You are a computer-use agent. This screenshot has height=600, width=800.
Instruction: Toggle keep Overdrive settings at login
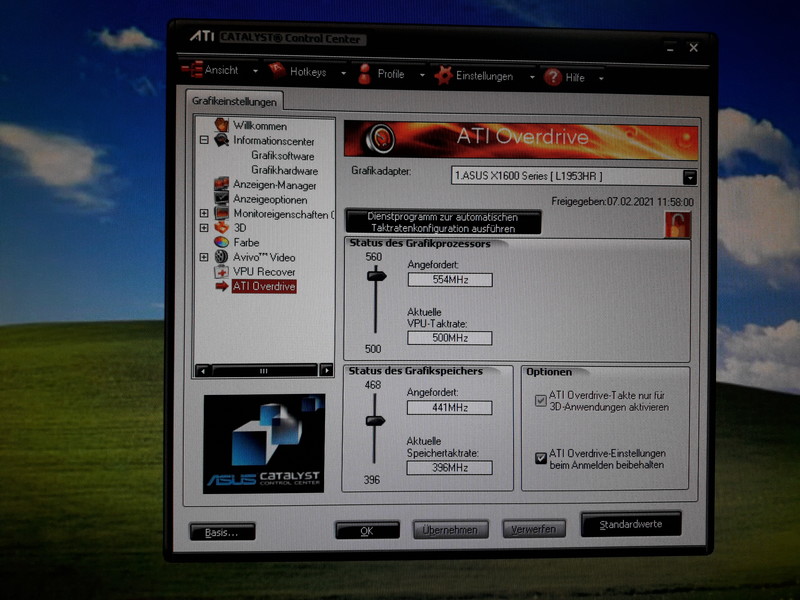tap(541, 458)
